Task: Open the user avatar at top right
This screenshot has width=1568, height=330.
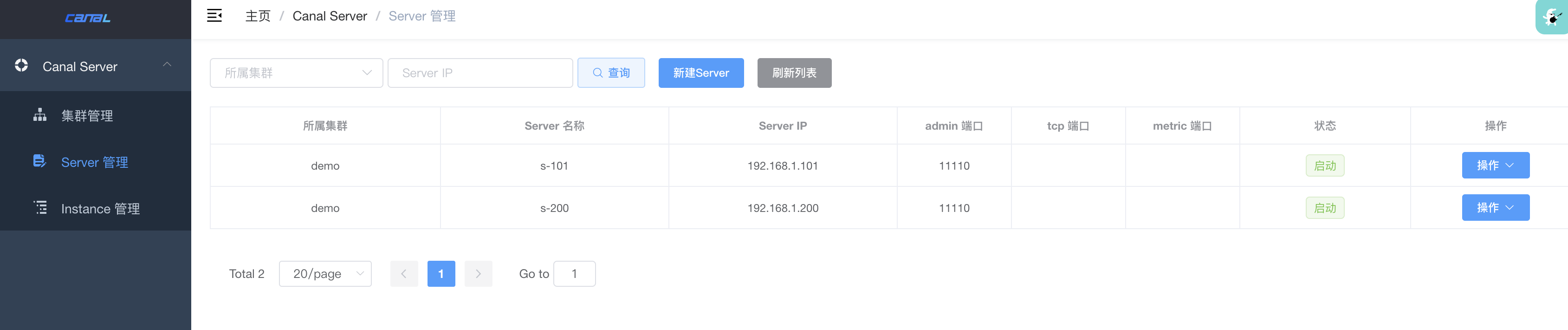Action: pos(1552,17)
